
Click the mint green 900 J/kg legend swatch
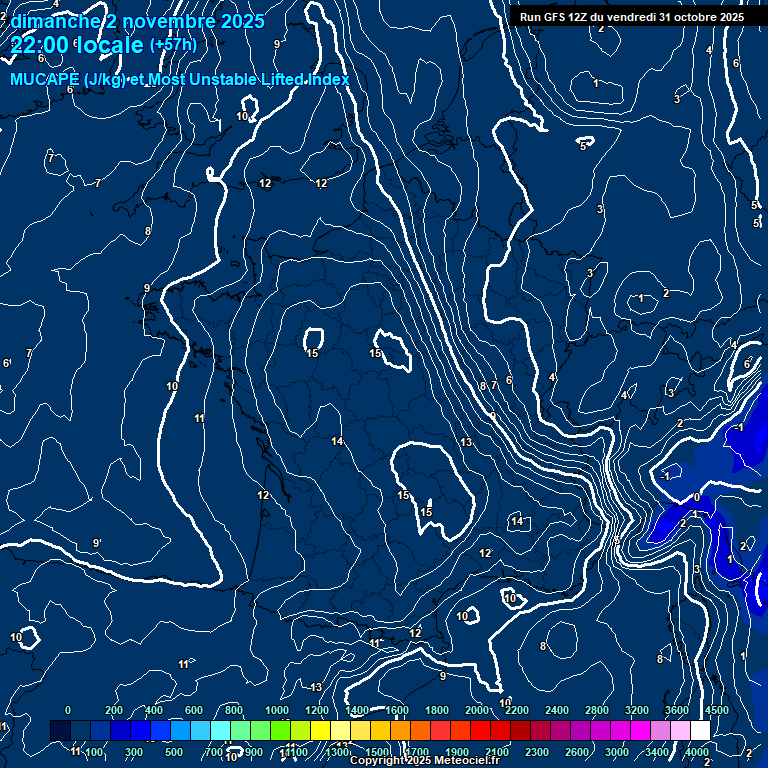(240, 730)
